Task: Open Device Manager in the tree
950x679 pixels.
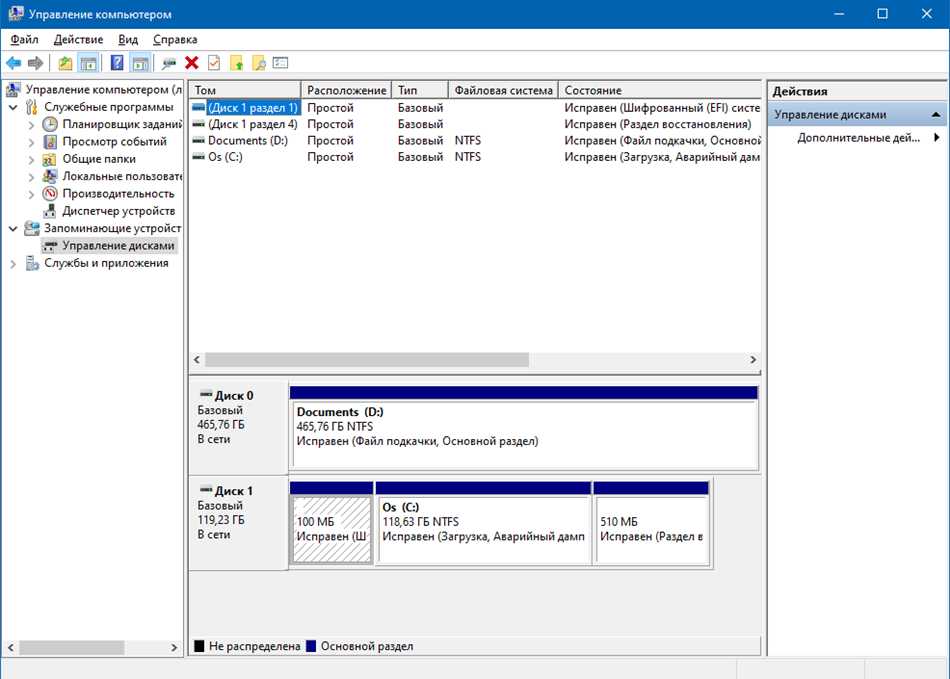Action: click(x=118, y=211)
